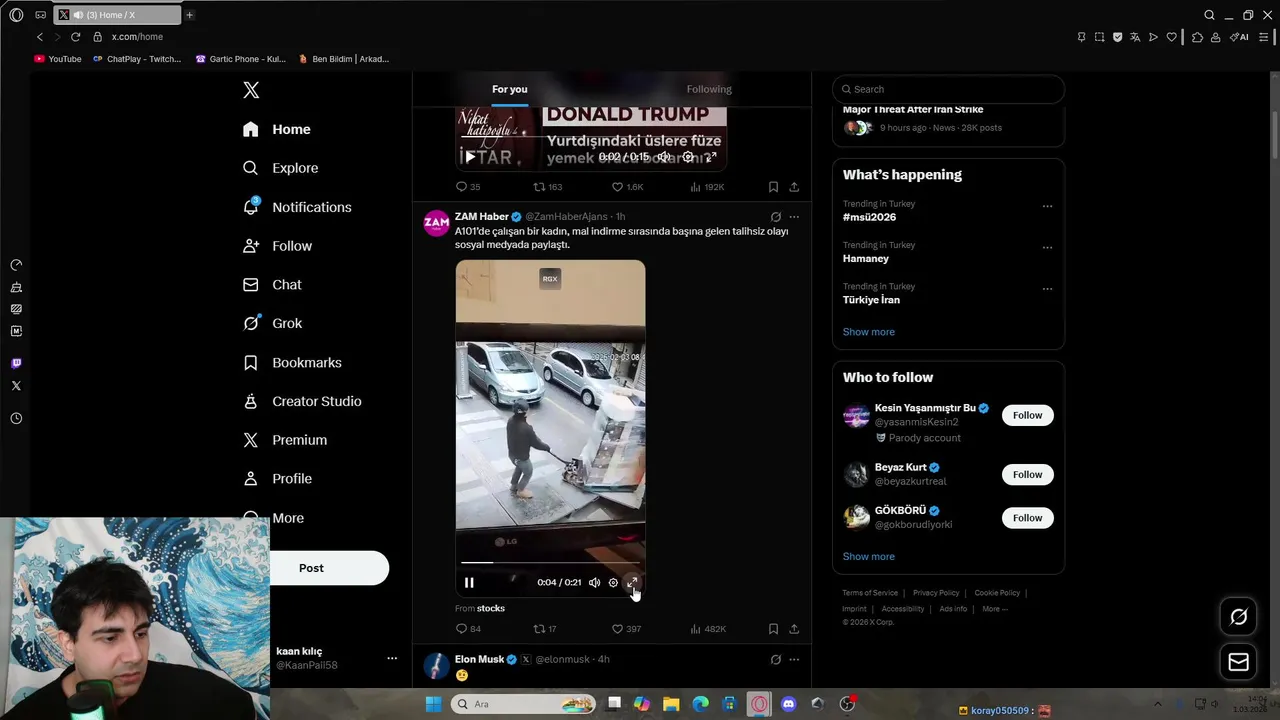Repost the ZAM Haber post

(545, 629)
